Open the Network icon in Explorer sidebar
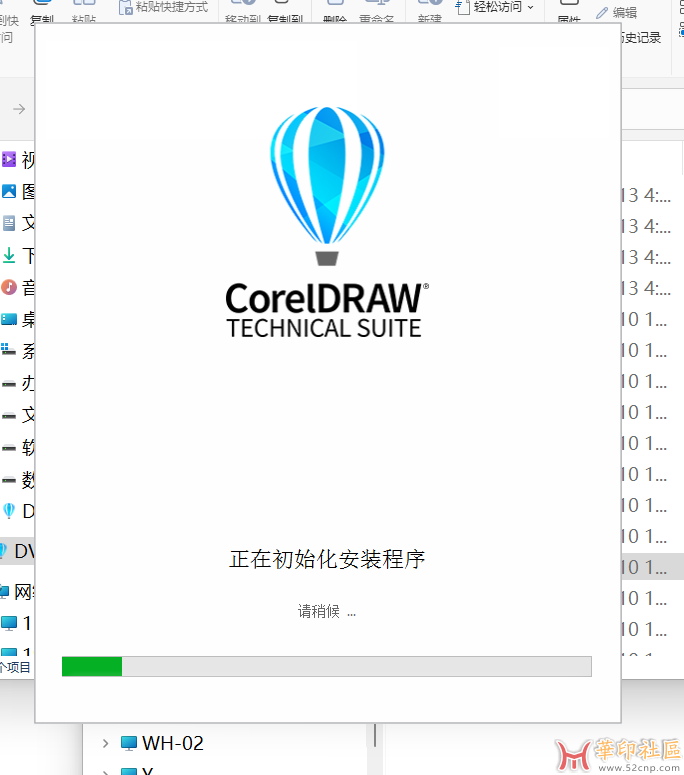684x775 pixels. 4,591
